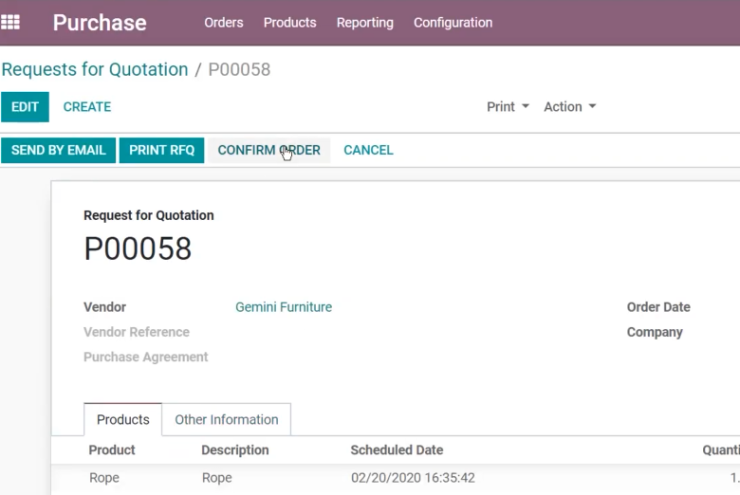Screen dimensions: 740x495
Task: Click the CREATE button
Action: (x=87, y=107)
